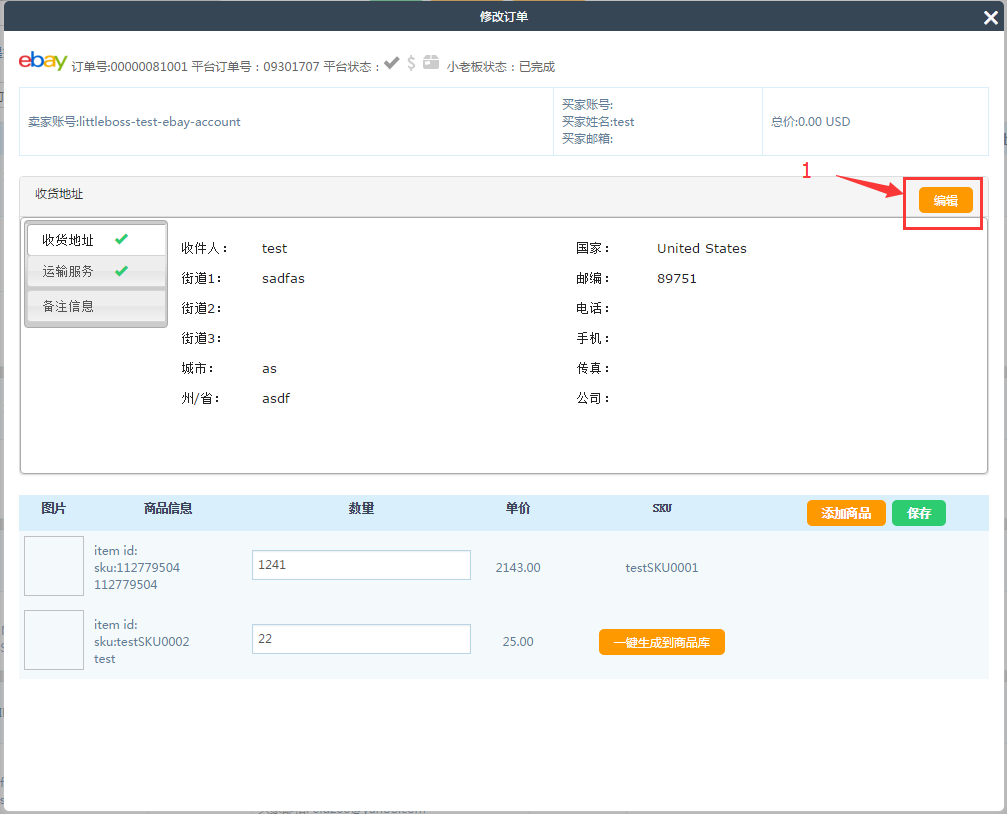1007x814 pixels.
Task: Focus the quantity field showing 22
Action: (360, 639)
